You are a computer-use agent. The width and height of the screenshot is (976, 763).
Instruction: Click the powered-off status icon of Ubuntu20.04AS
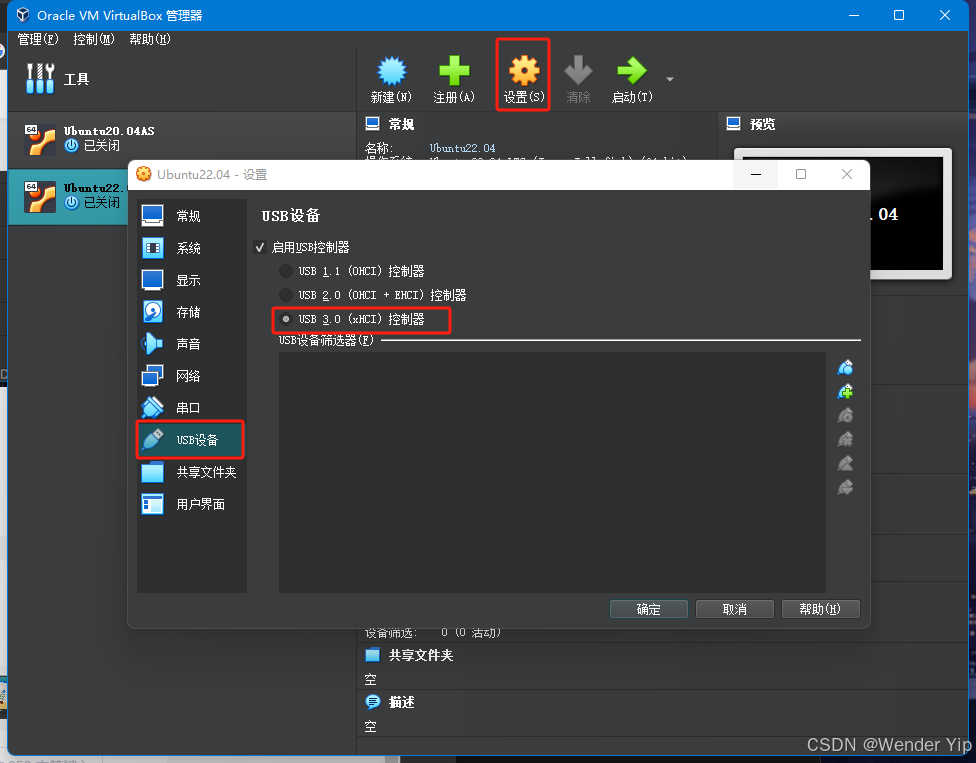tap(72, 146)
